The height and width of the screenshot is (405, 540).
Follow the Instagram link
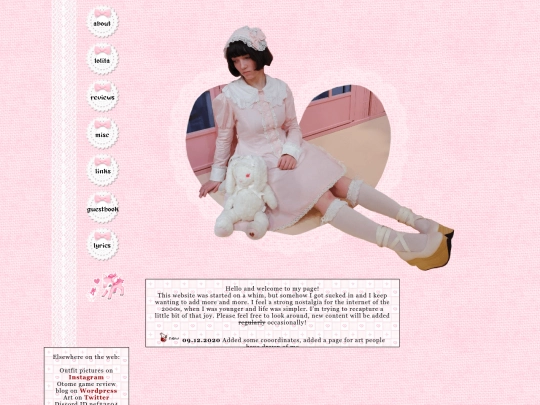point(86,377)
